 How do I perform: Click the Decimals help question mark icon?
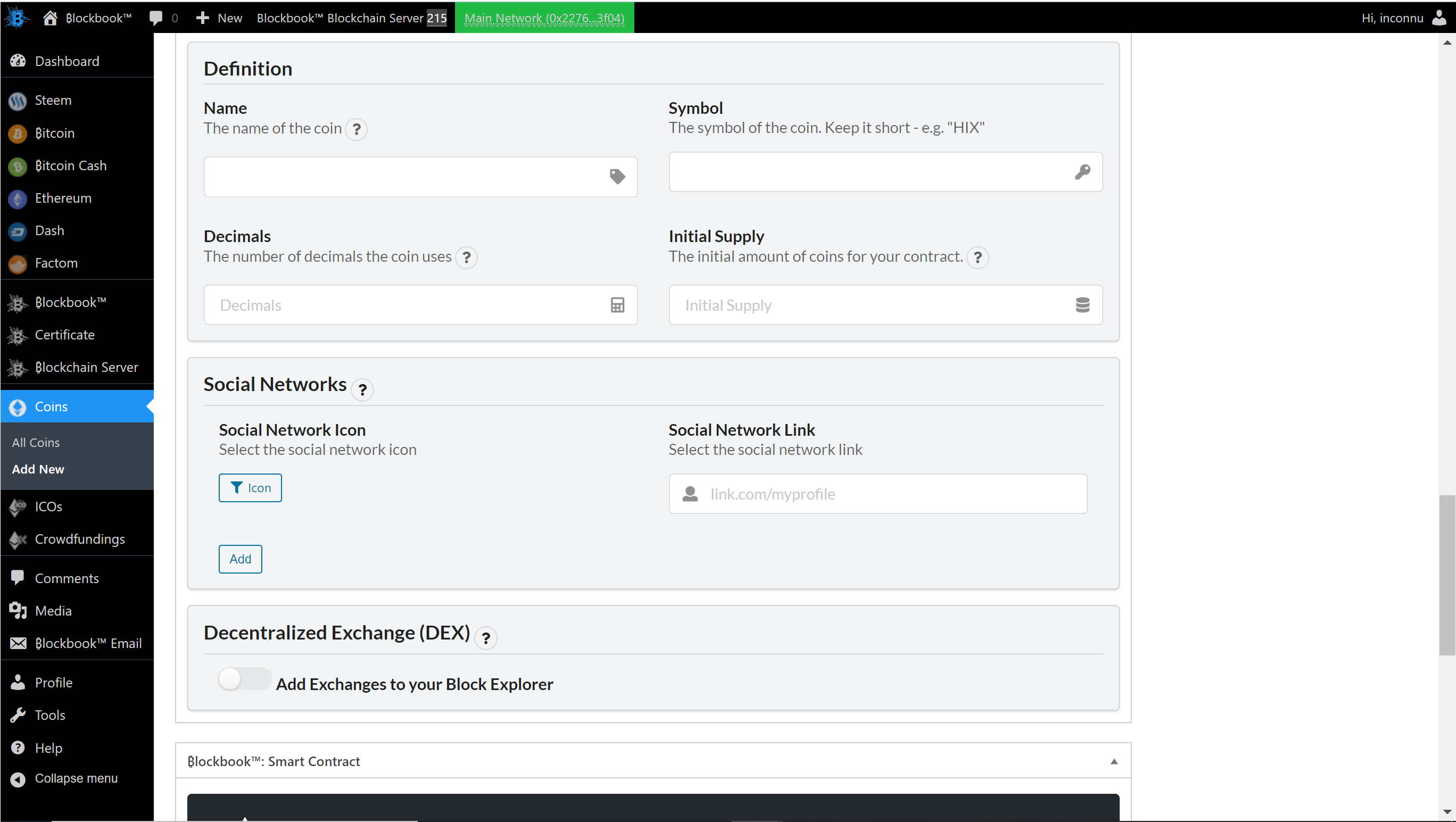click(x=466, y=258)
